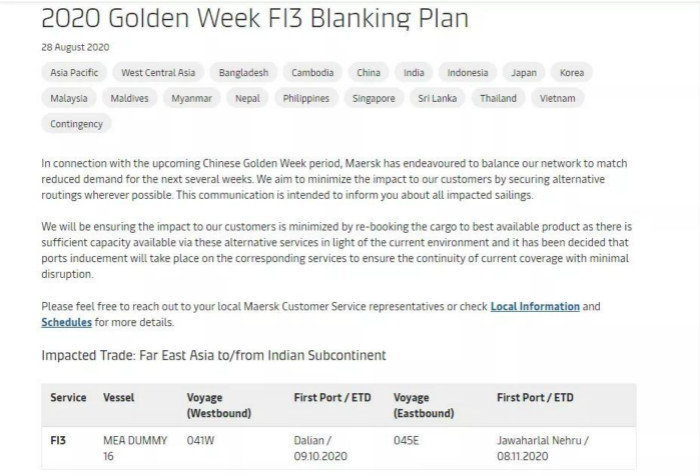Screen dimensions: 700x476
Task: Select the China tag
Action: [368, 72]
